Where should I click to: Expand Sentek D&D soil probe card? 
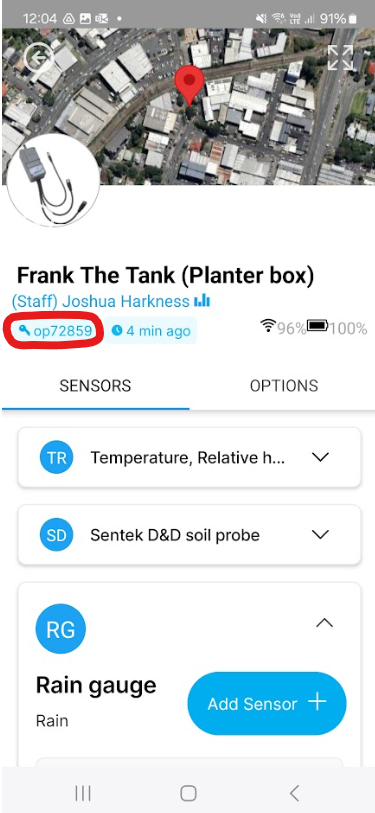point(189,535)
